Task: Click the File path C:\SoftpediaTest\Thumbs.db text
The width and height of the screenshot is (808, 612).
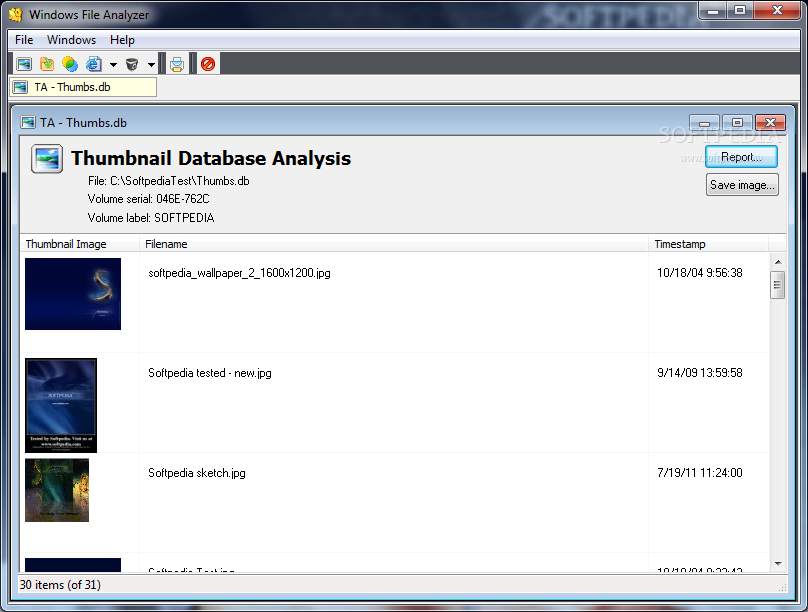Action: click(x=169, y=181)
